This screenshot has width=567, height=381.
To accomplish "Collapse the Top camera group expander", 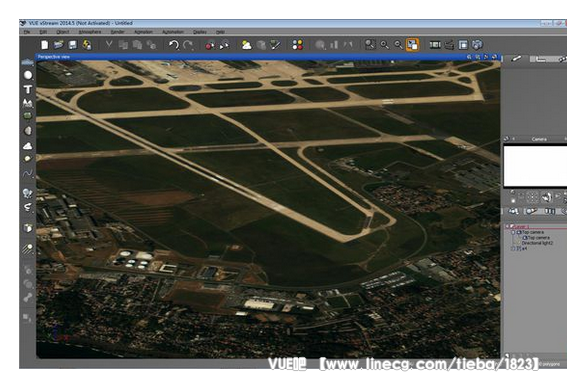I will click(x=513, y=232).
